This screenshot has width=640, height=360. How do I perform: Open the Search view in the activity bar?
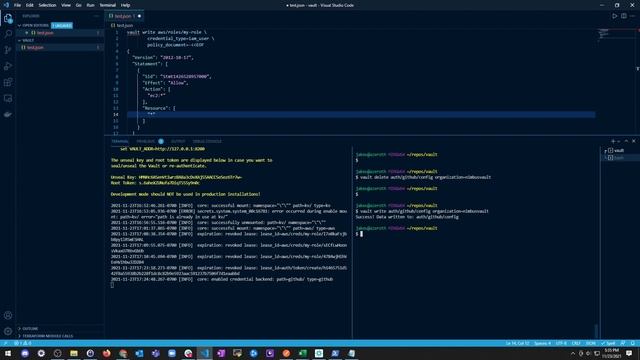pos(8,34)
